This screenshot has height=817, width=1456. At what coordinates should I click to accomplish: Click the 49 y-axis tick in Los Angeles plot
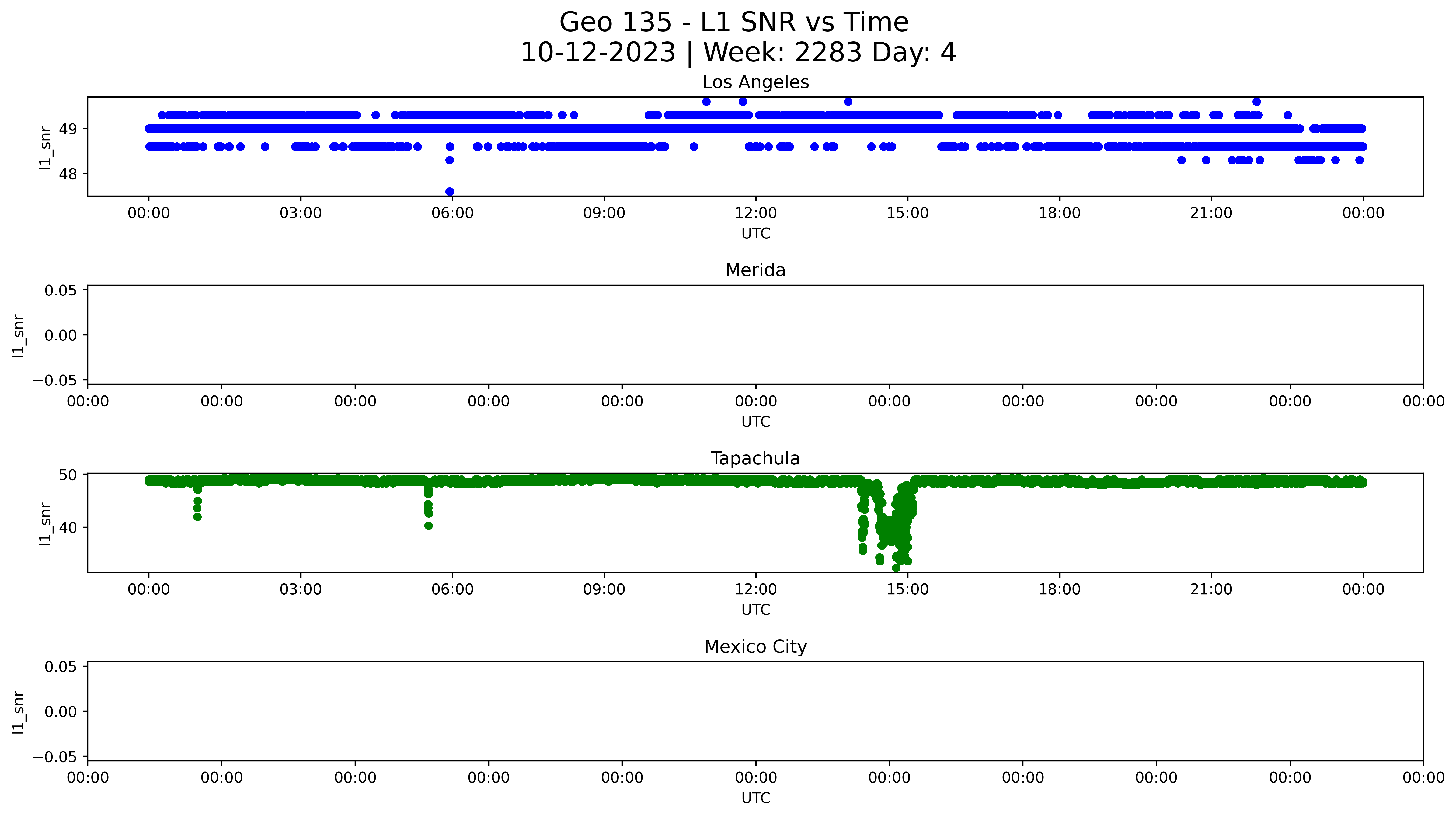coord(68,129)
